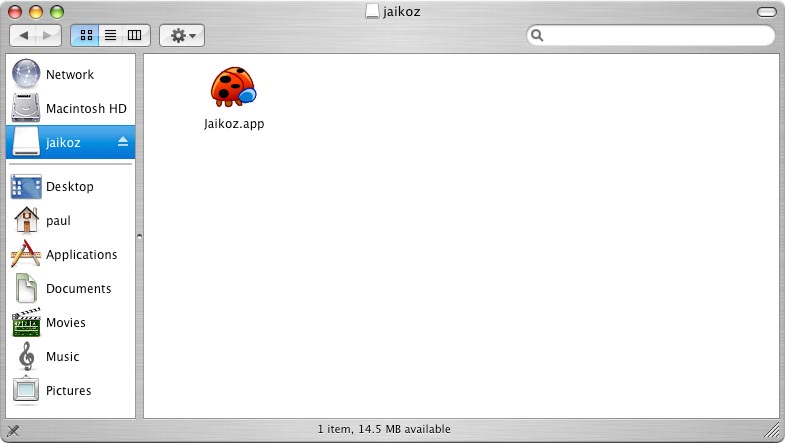Open the Movies clapperboard icon
Screen dimensions: 785x443
[x=26, y=322]
